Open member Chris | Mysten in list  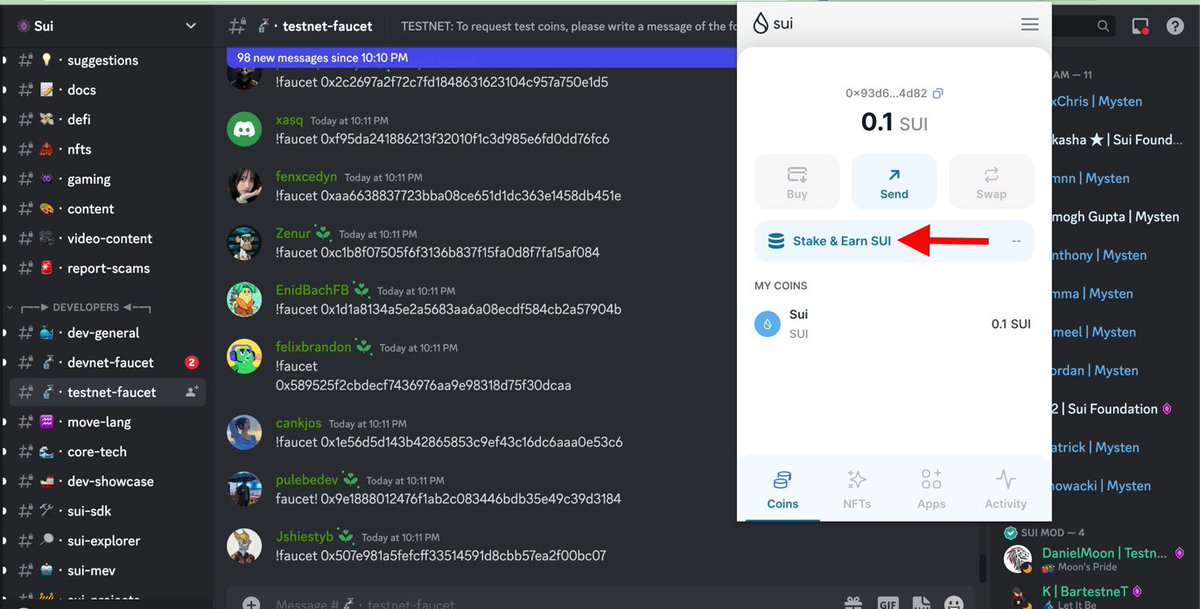point(1098,101)
